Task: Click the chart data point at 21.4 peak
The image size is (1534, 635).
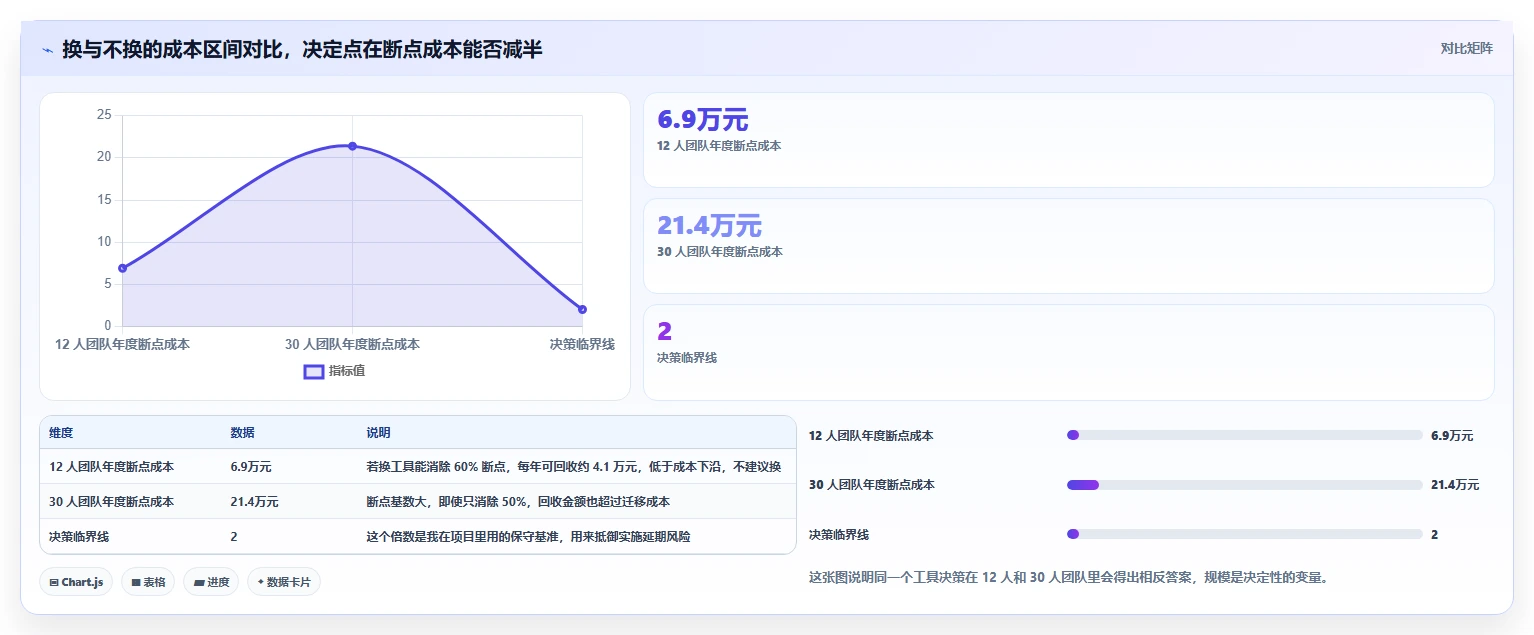Action: [x=352, y=146]
